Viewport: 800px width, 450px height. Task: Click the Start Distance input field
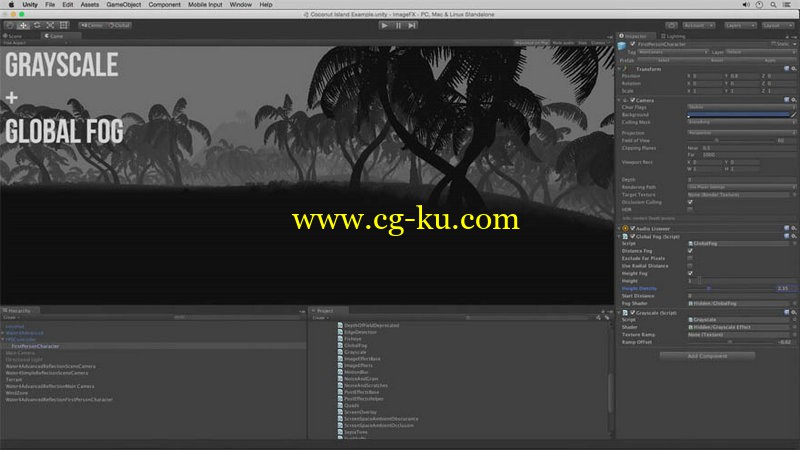click(x=742, y=296)
